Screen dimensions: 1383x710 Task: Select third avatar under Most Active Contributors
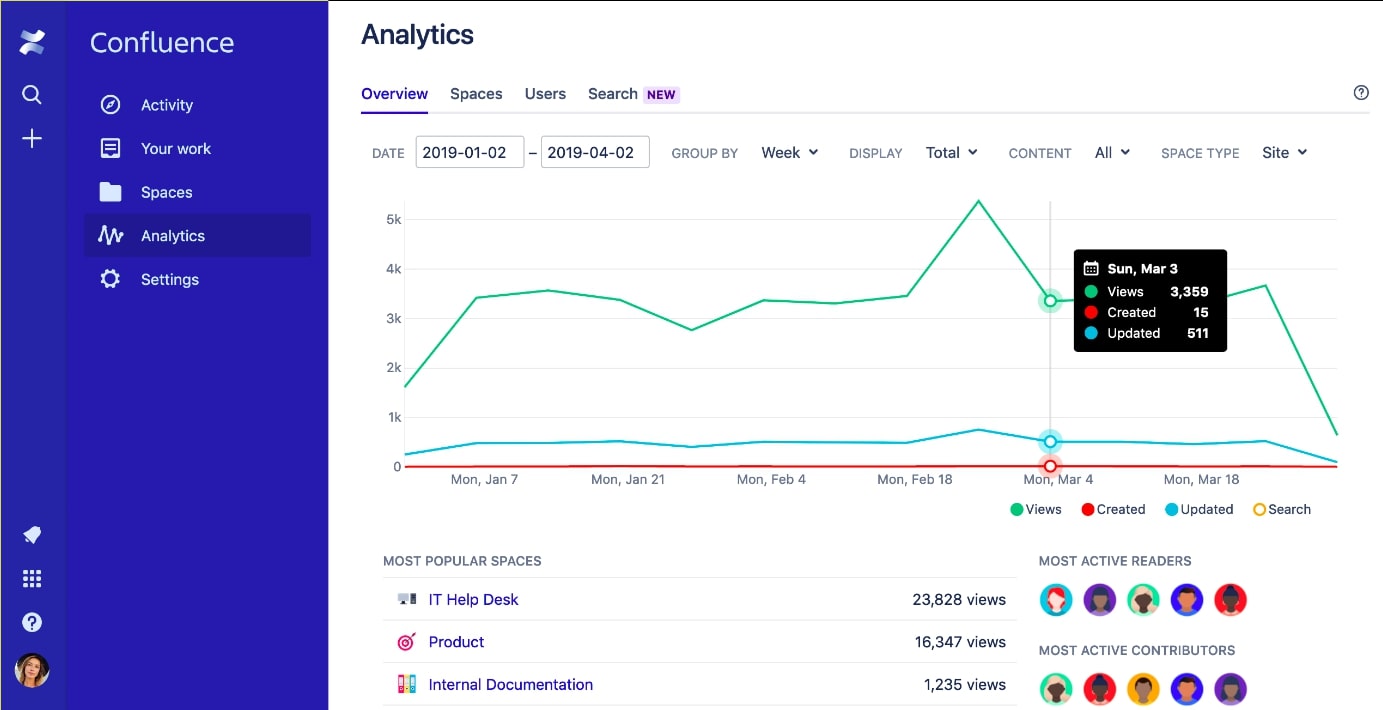pos(1143,689)
